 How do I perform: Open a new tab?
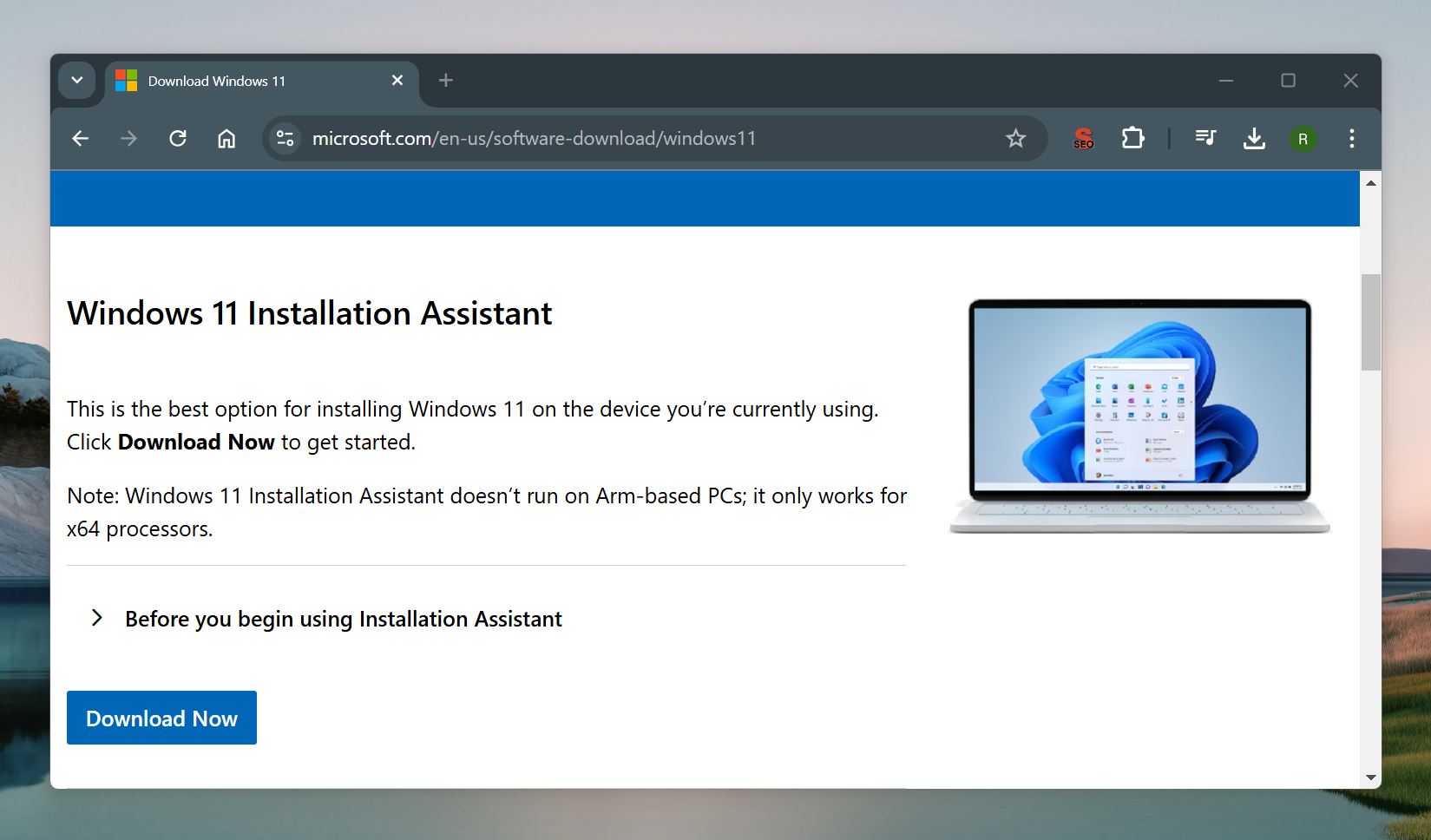446,81
